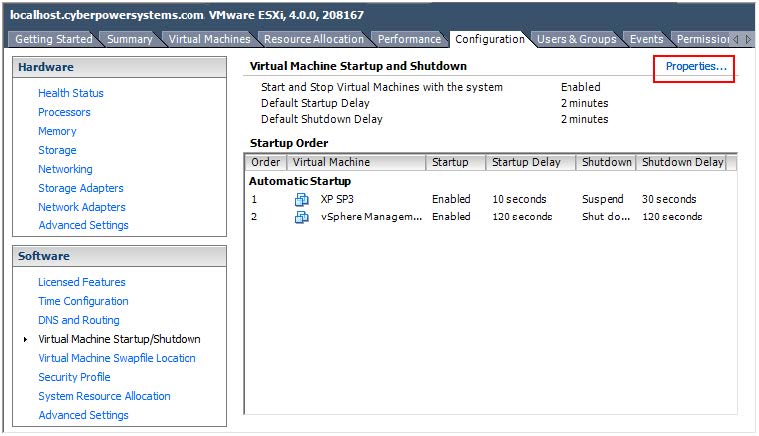Select the Configuration tab
This screenshot has width=759, height=436.
click(490, 39)
